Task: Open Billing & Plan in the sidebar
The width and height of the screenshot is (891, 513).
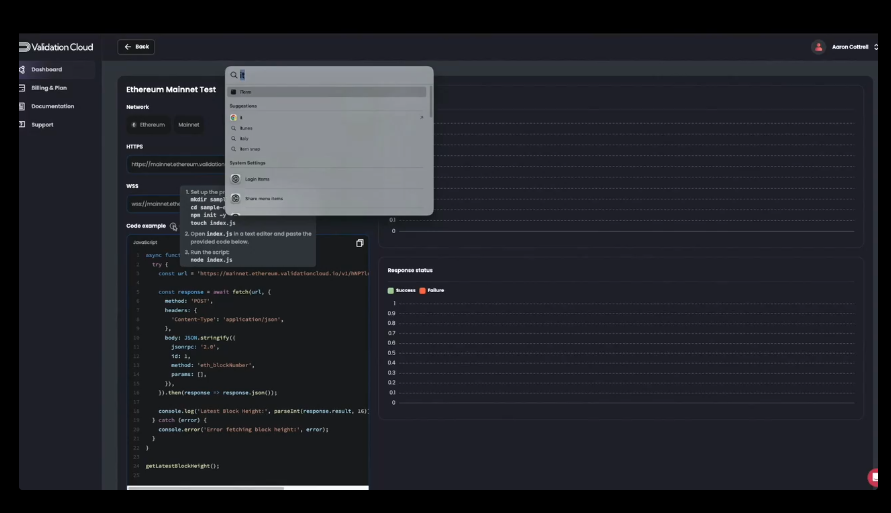Action: (49, 88)
